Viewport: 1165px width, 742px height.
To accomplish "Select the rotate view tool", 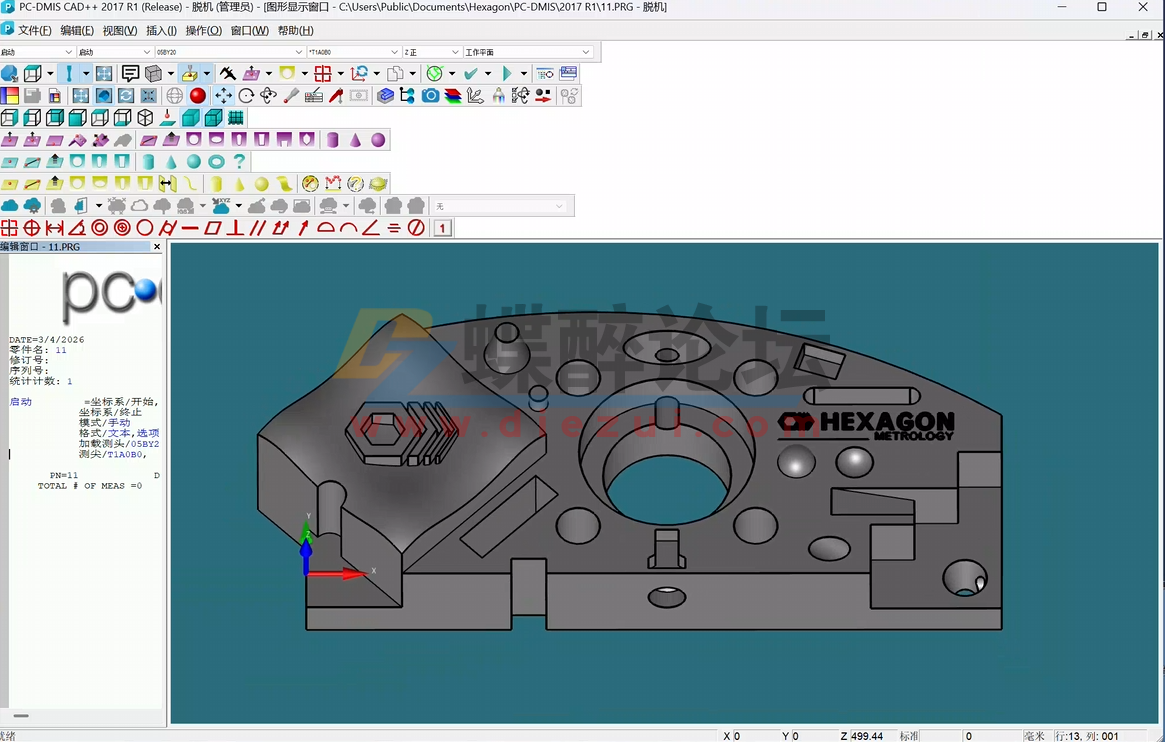I will (x=247, y=95).
